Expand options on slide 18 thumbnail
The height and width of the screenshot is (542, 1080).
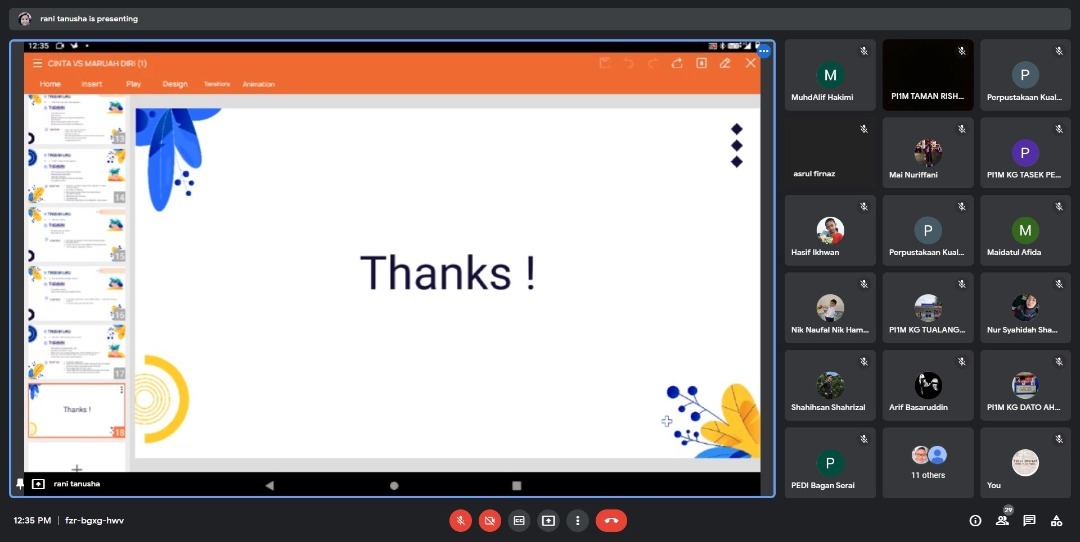click(x=122, y=390)
